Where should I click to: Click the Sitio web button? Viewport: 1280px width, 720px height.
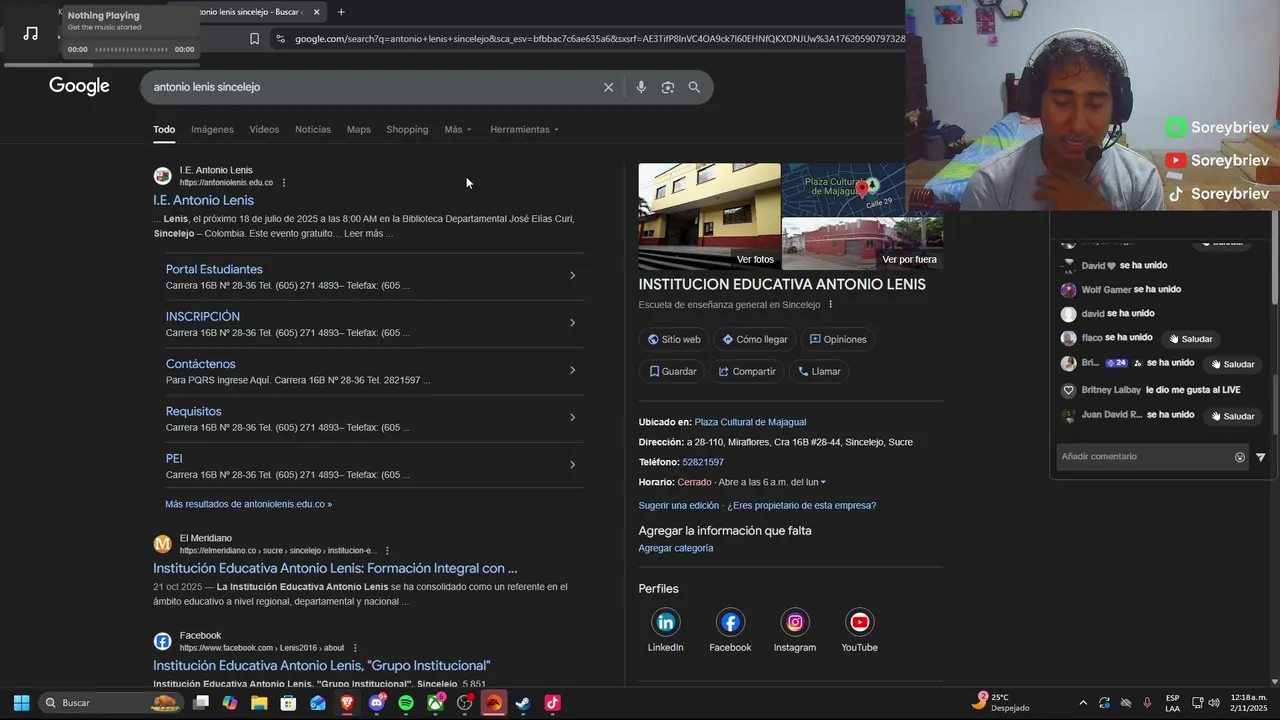click(674, 339)
